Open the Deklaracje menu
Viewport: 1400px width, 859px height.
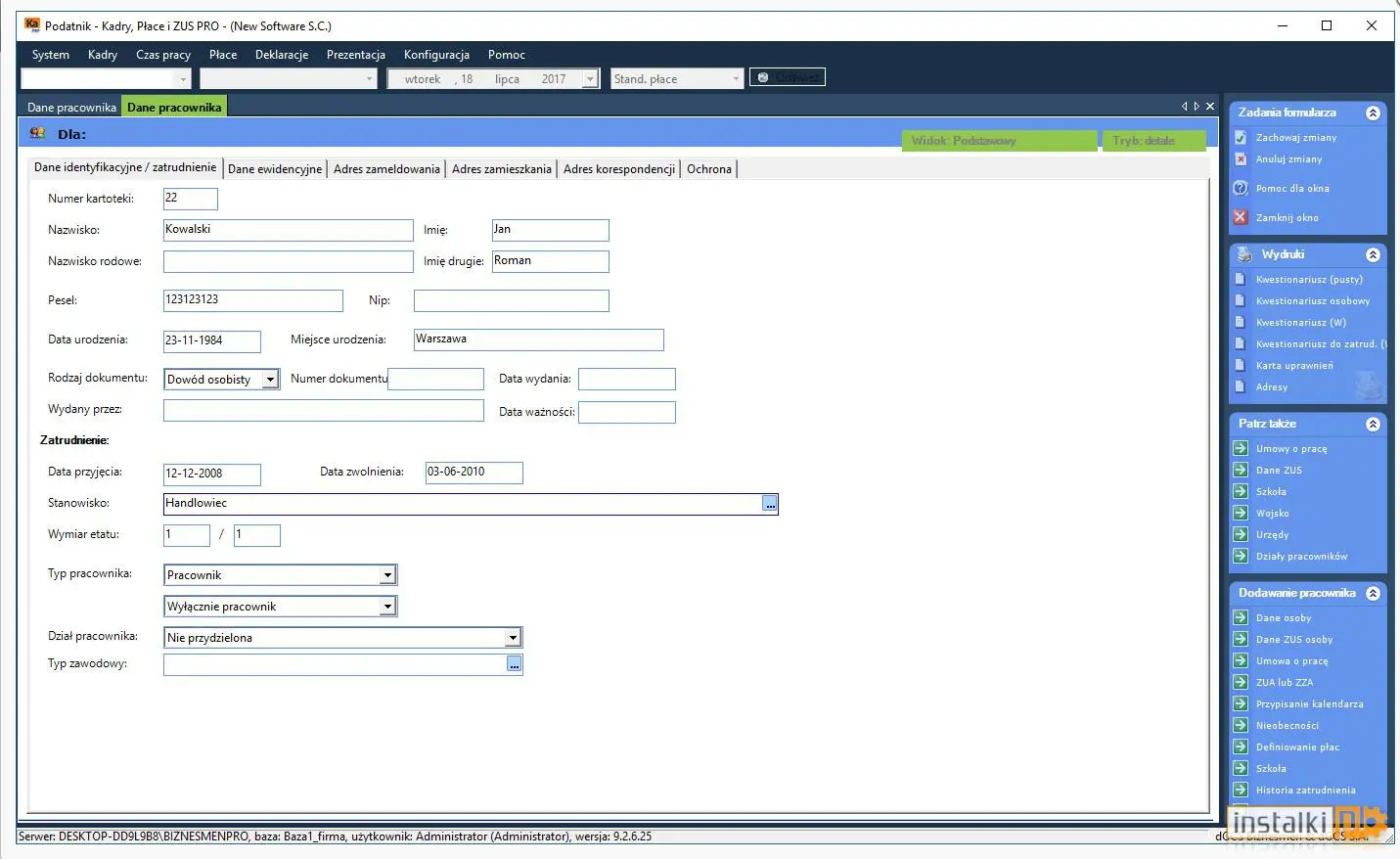[282, 55]
